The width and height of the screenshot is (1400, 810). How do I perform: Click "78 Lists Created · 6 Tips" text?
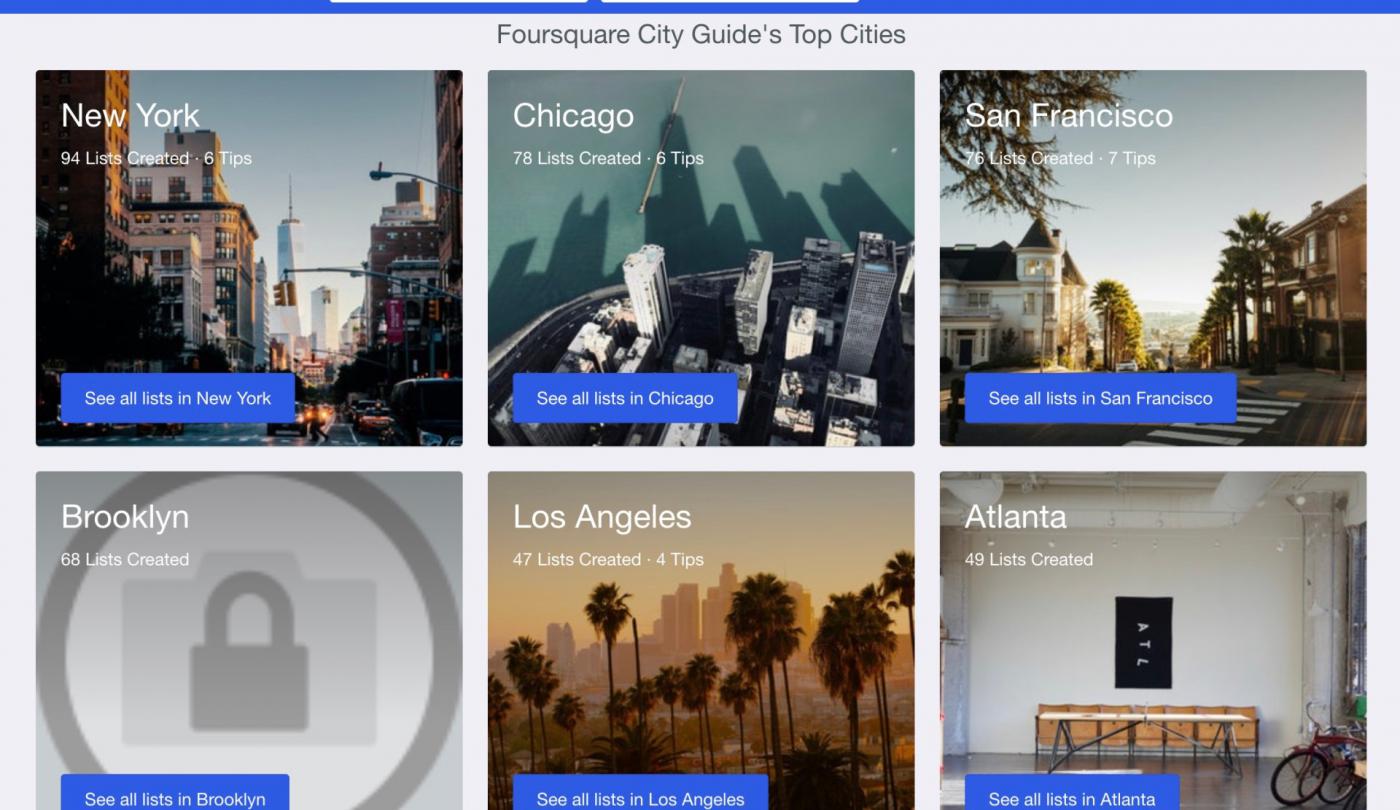(608, 158)
